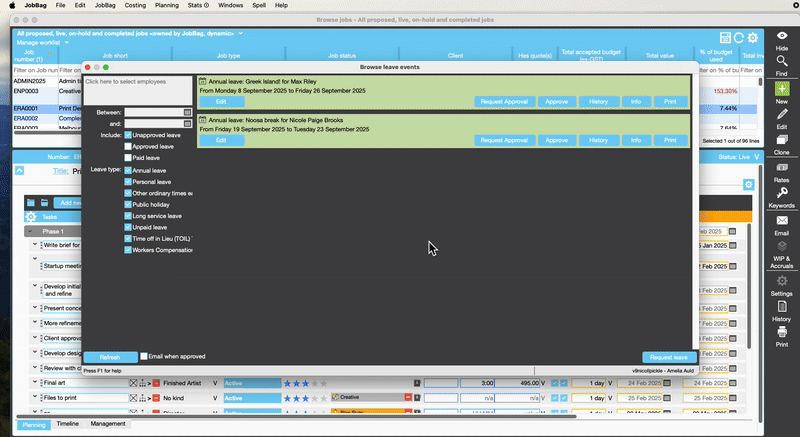Toggle Long service leave checkbox
The height and width of the screenshot is (437, 800).
128,216
